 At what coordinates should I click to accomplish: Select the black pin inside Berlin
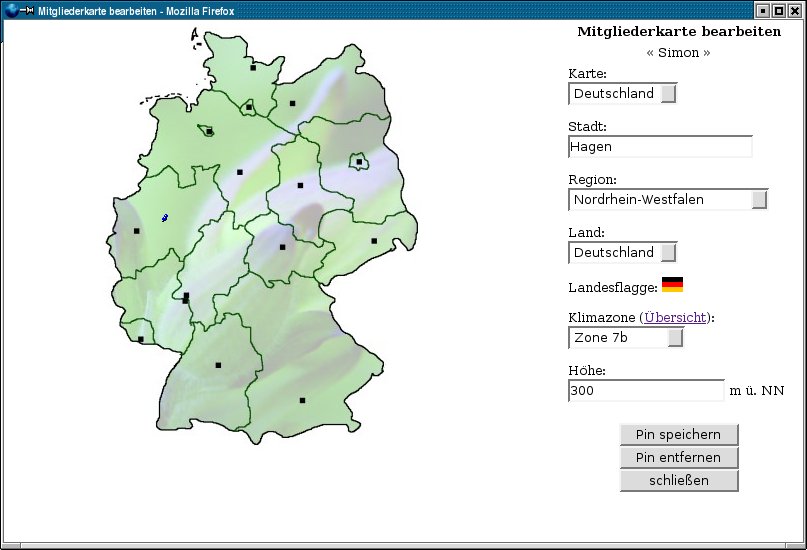click(359, 161)
